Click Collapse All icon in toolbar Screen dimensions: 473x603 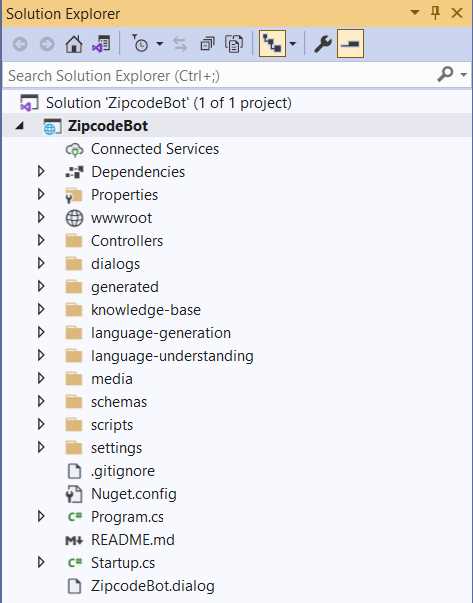click(207, 44)
